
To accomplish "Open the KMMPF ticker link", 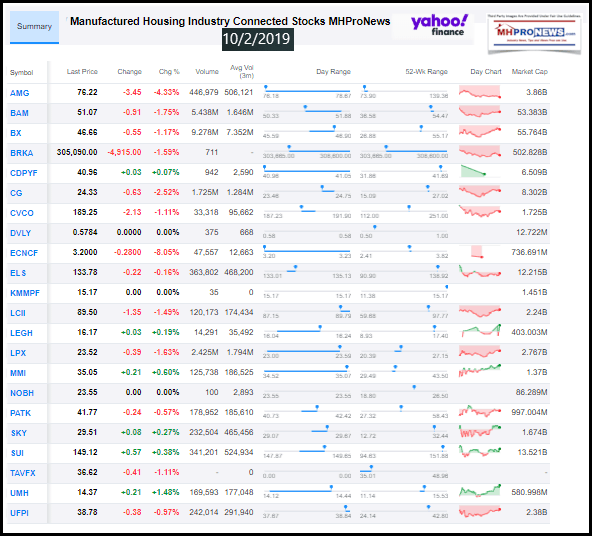I will coord(25,293).
